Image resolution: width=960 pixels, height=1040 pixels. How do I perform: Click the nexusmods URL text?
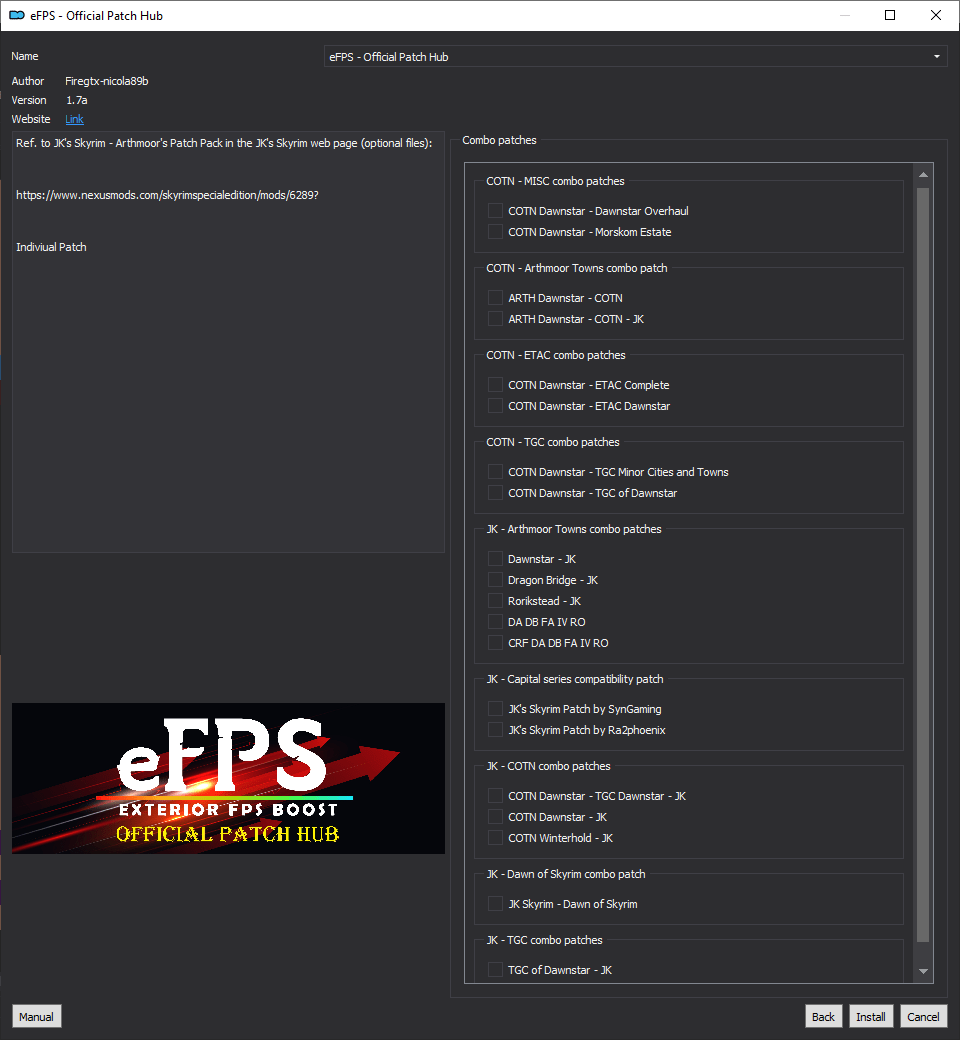pos(167,195)
